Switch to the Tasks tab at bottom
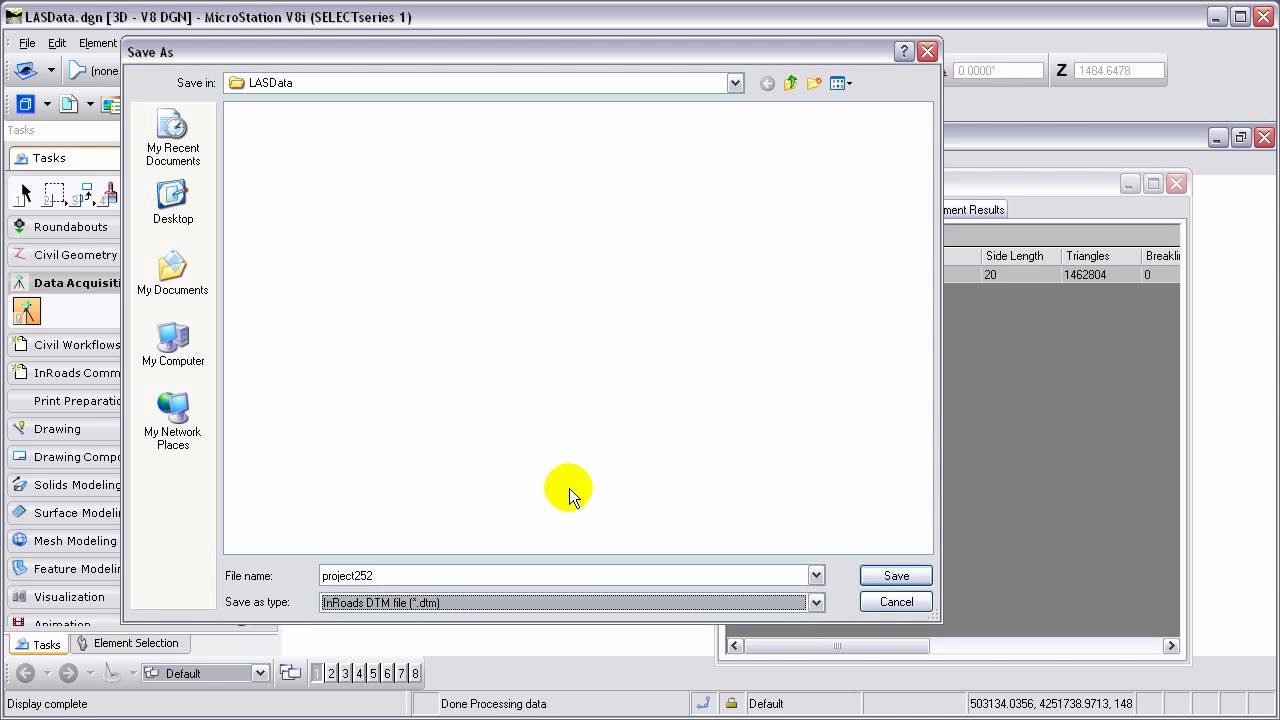1280x720 pixels. click(x=38, y=644)
